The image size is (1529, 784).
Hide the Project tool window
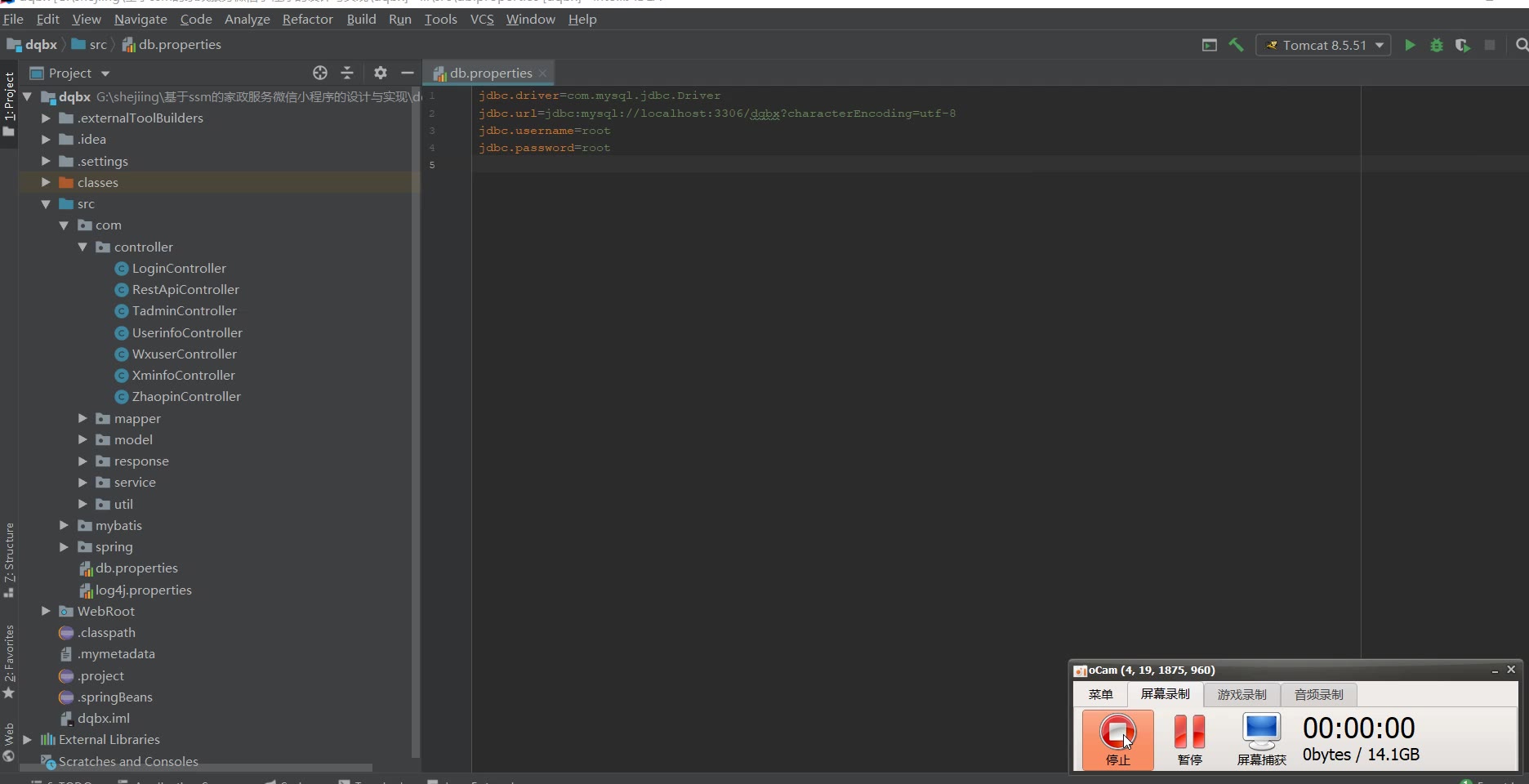coord(408,73)
